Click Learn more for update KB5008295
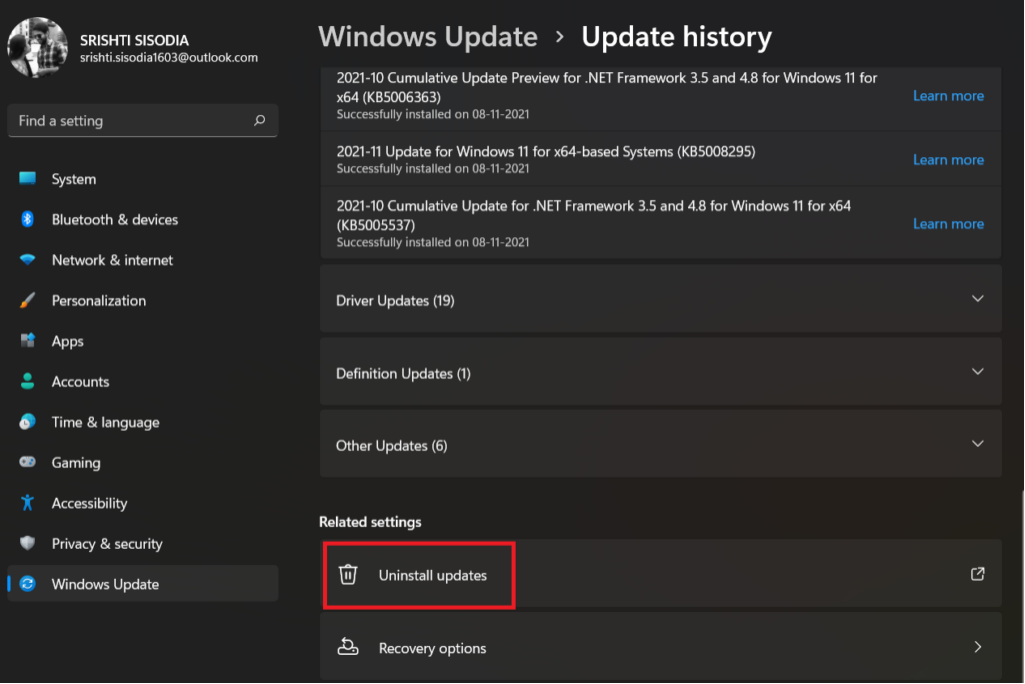 tap(947, 159)
